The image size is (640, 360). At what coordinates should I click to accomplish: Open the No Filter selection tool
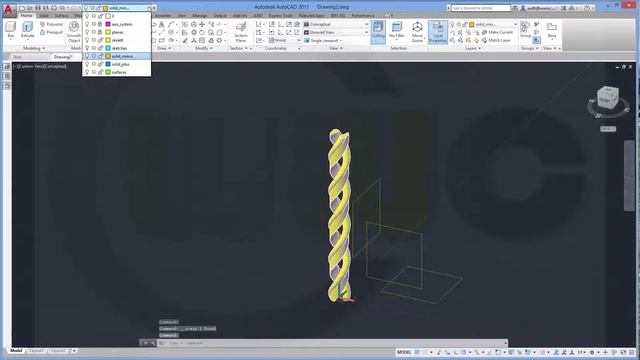(x=396, y=30)
